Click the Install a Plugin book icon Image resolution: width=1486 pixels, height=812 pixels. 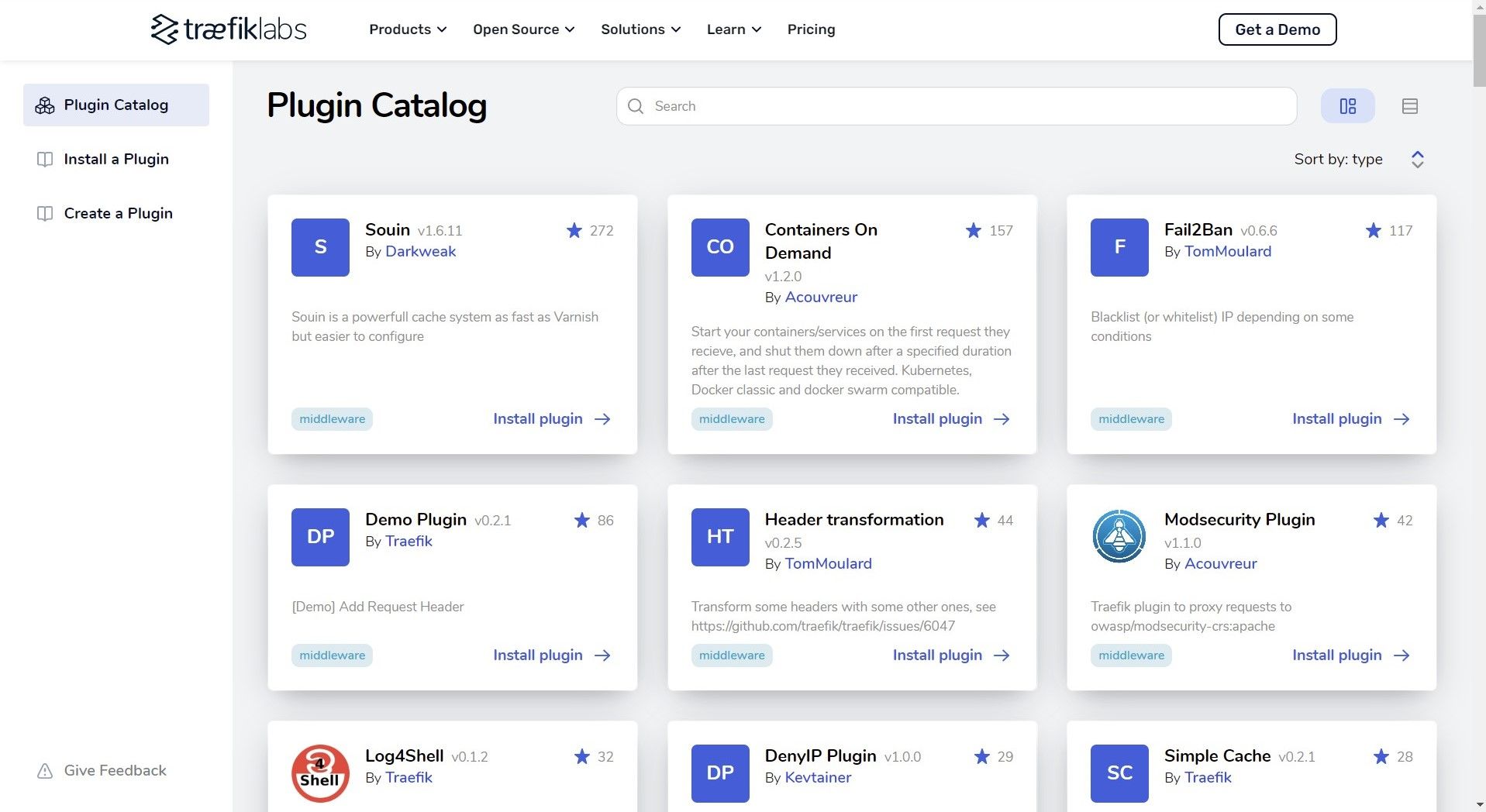[x=45, y=160]
